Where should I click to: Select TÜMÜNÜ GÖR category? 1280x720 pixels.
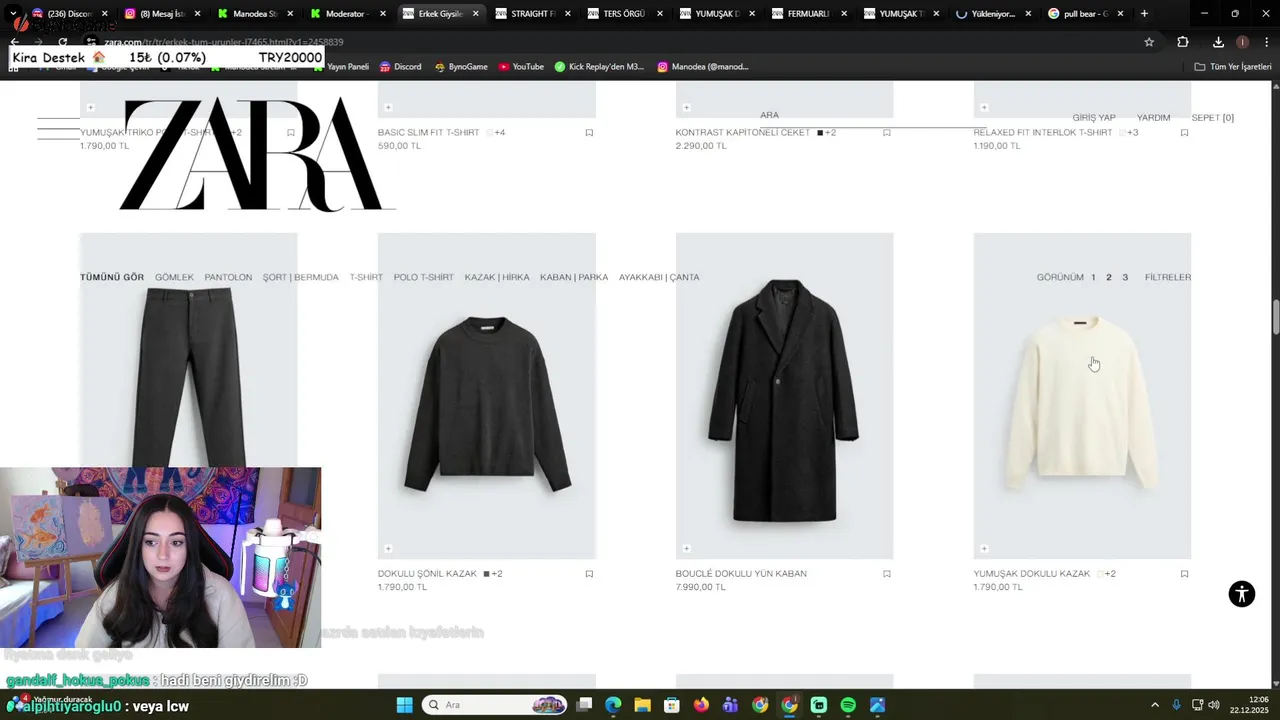[112, 277]
